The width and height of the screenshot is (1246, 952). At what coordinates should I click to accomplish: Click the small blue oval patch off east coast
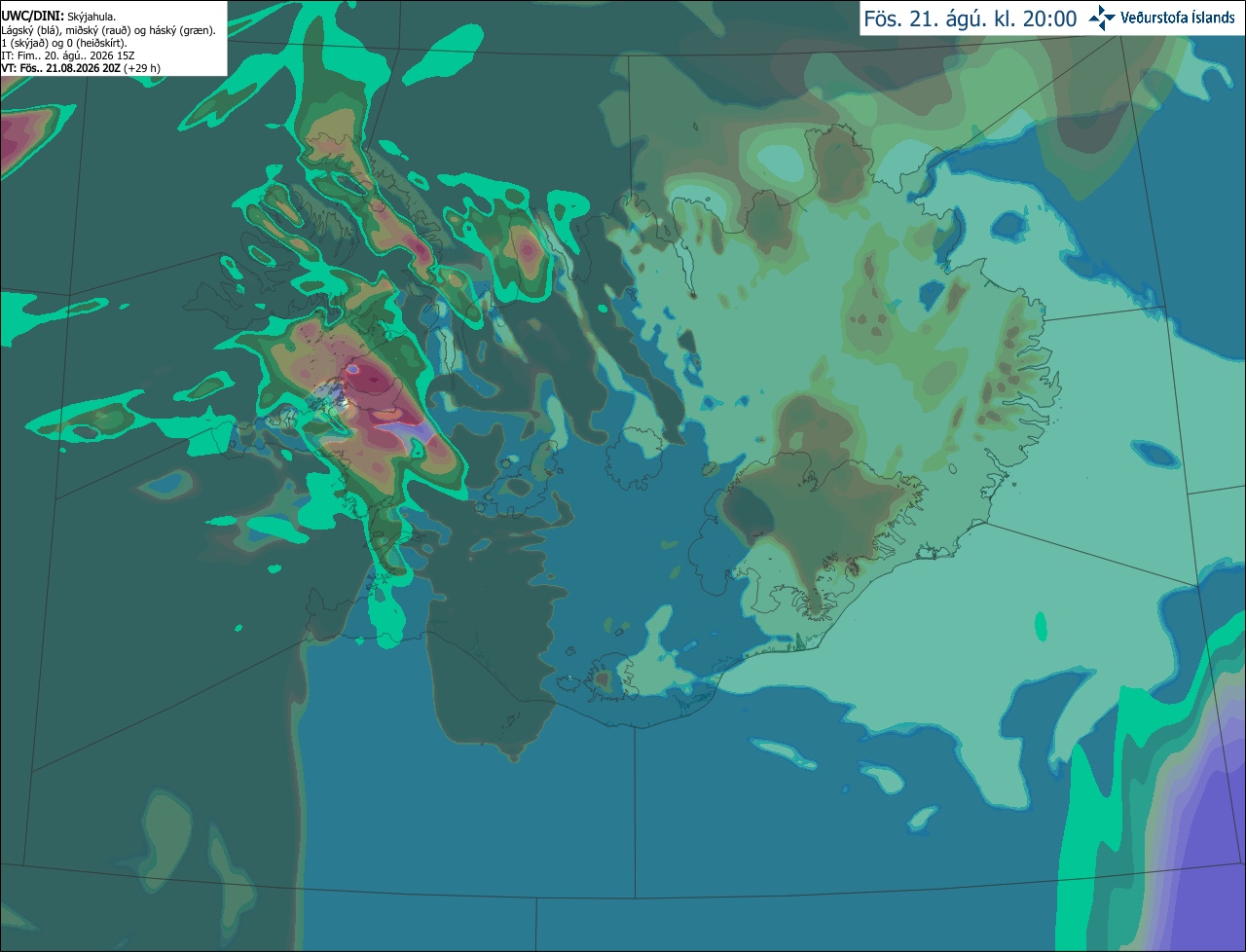coord(1156,453)
